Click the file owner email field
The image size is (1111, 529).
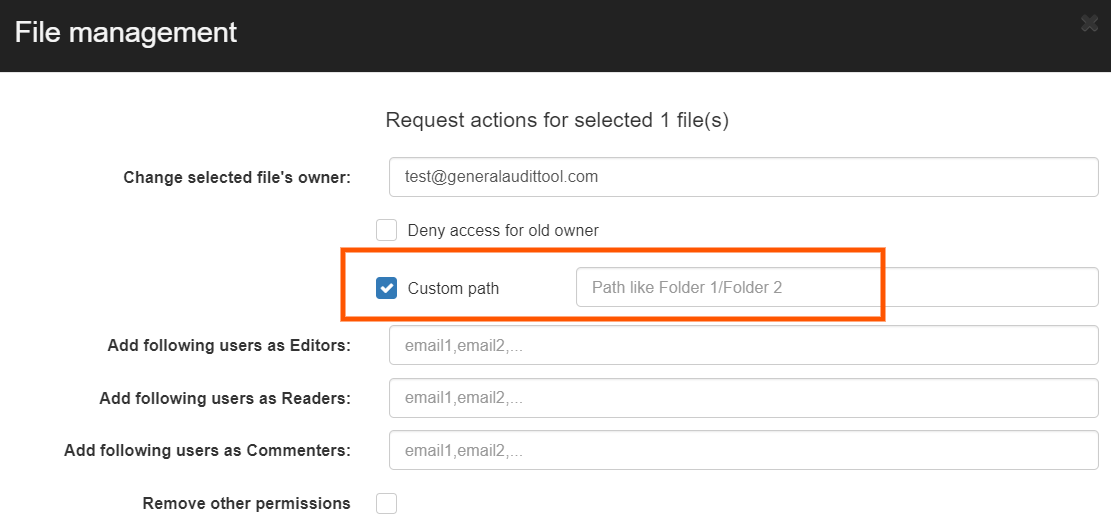point(743,177)
